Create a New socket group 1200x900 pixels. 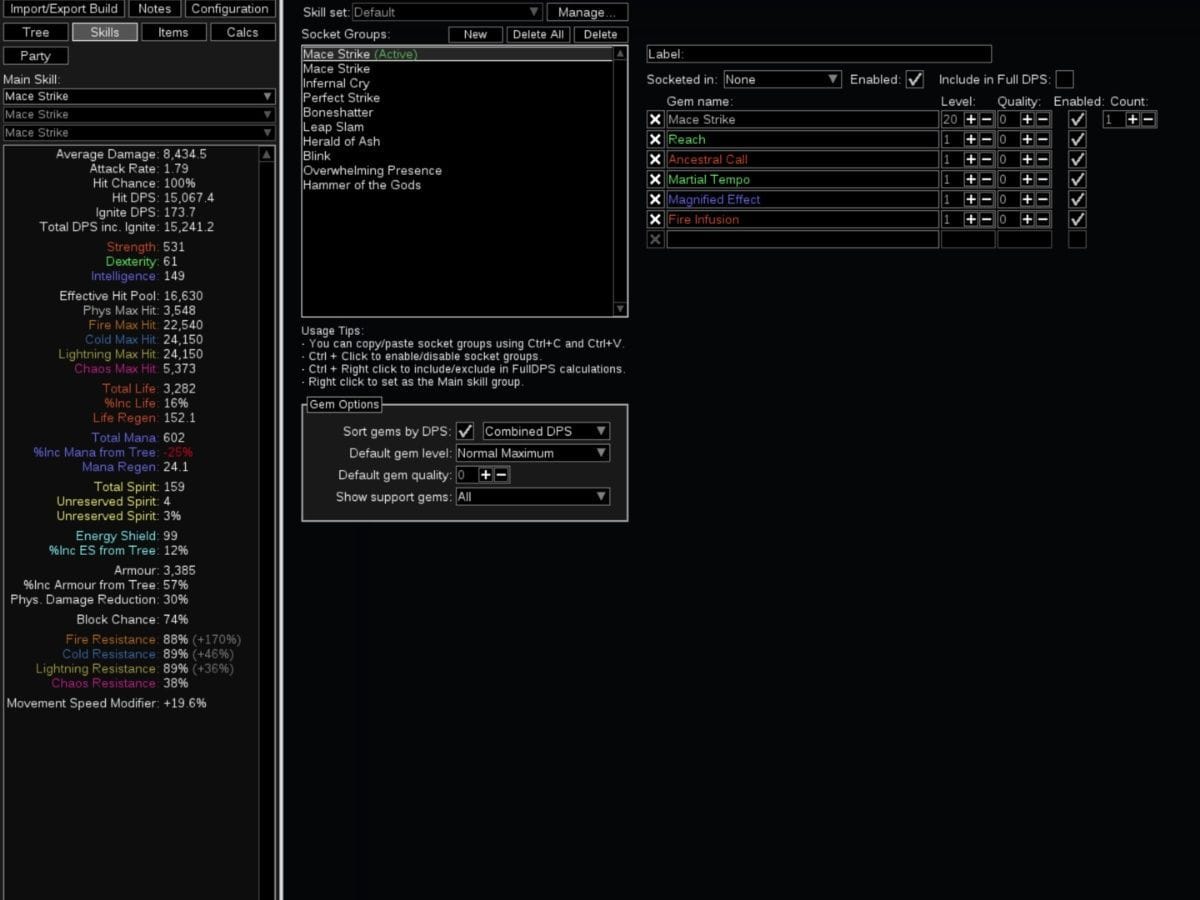(475, 33)
